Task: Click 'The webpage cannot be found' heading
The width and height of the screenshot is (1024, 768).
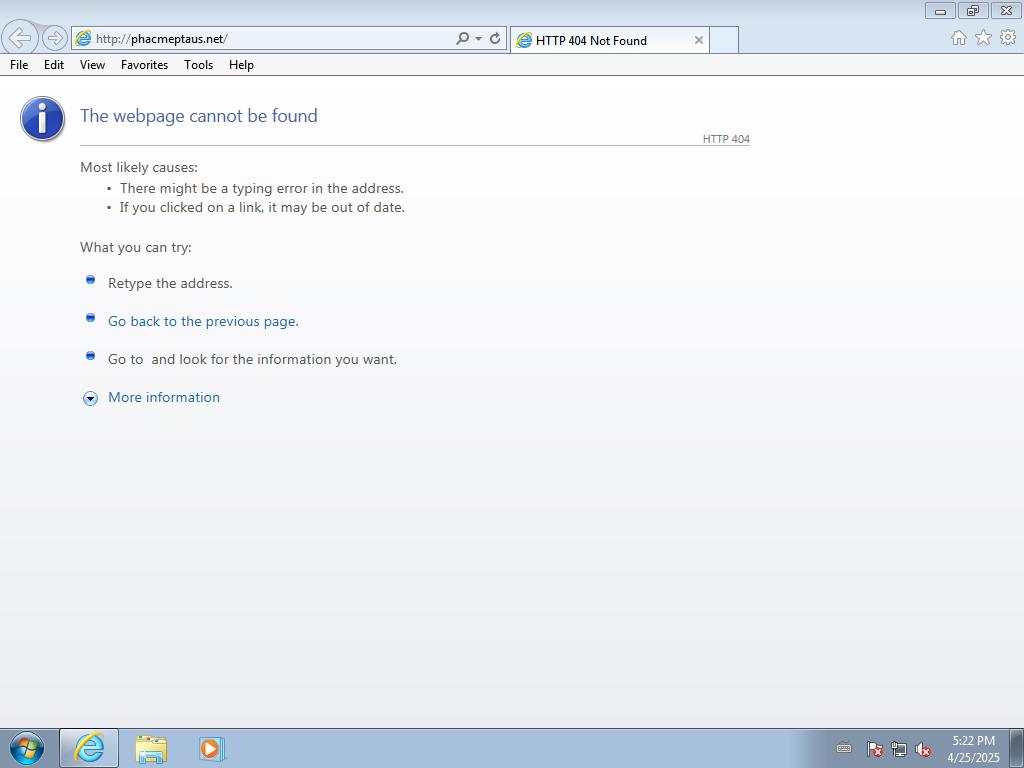Action: [199, 116]
